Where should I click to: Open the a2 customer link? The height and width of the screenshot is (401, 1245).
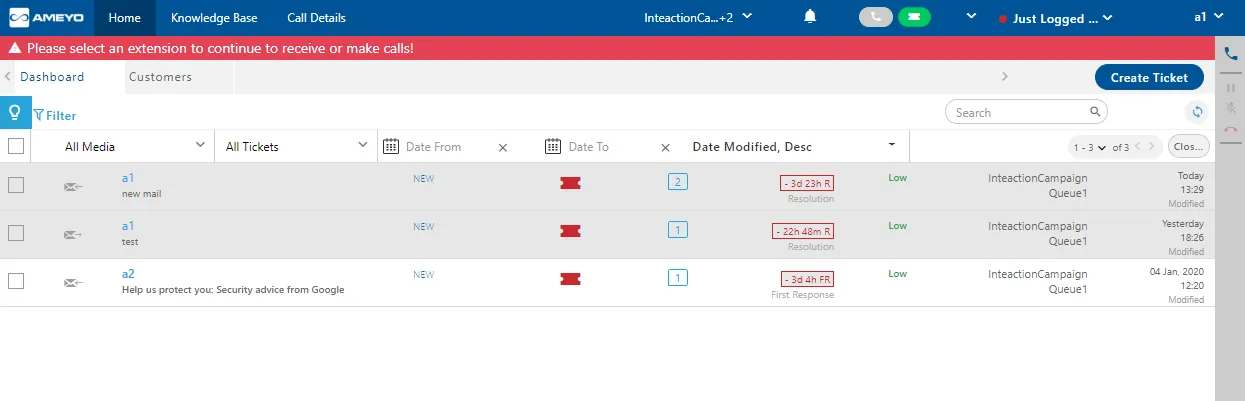coord(128,273)
